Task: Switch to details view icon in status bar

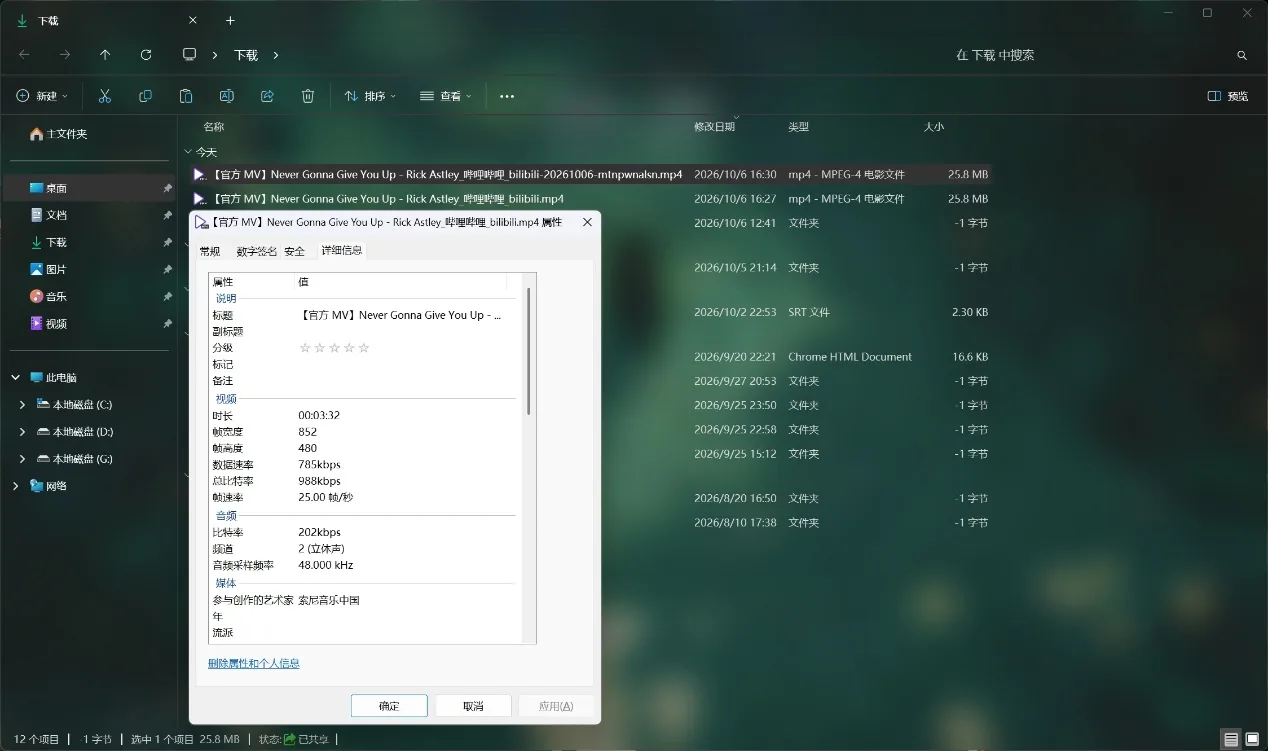Action: point(1231,739)
